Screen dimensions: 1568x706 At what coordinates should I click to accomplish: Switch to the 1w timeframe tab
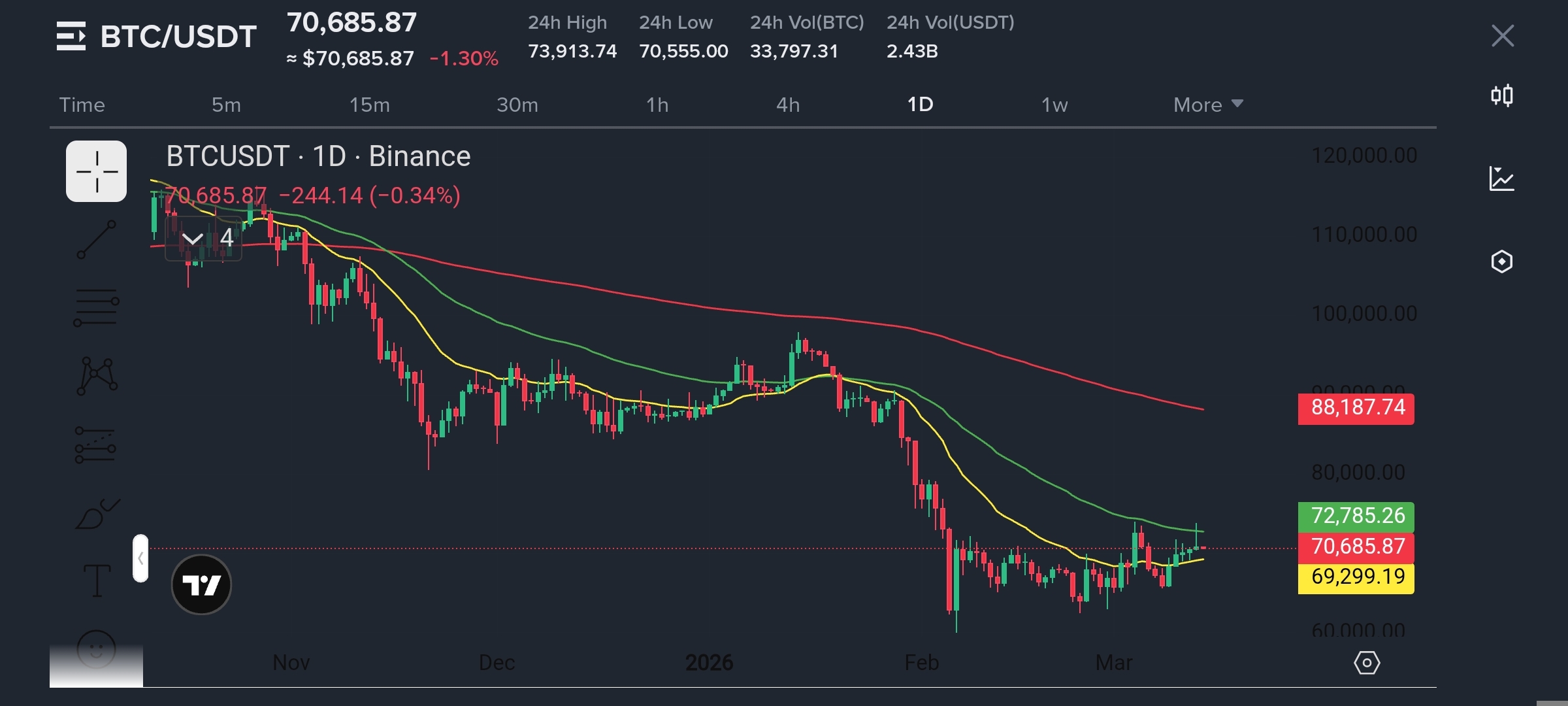coord(1054,105)
